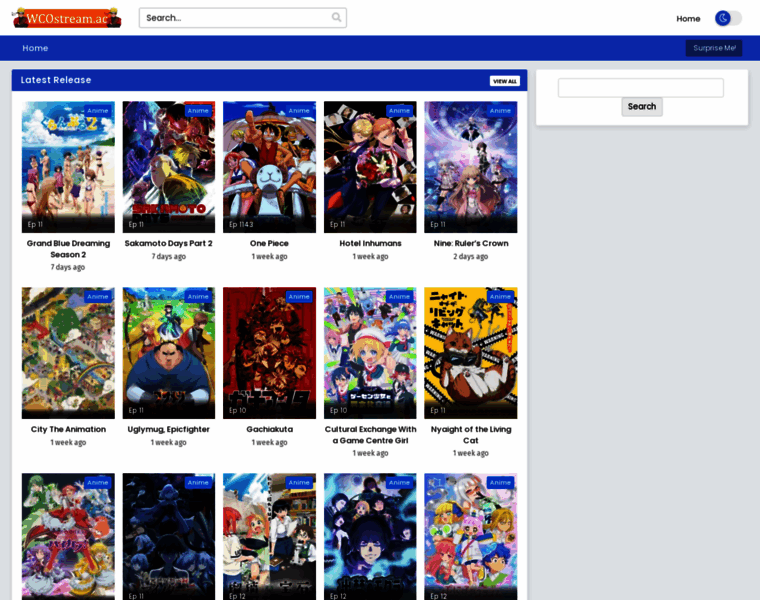Image resolution: width=760 pixels, height=600 pixels.
Task: Open Grand Blue Dreaming Season 2 poster
Action: click(68, 166)
